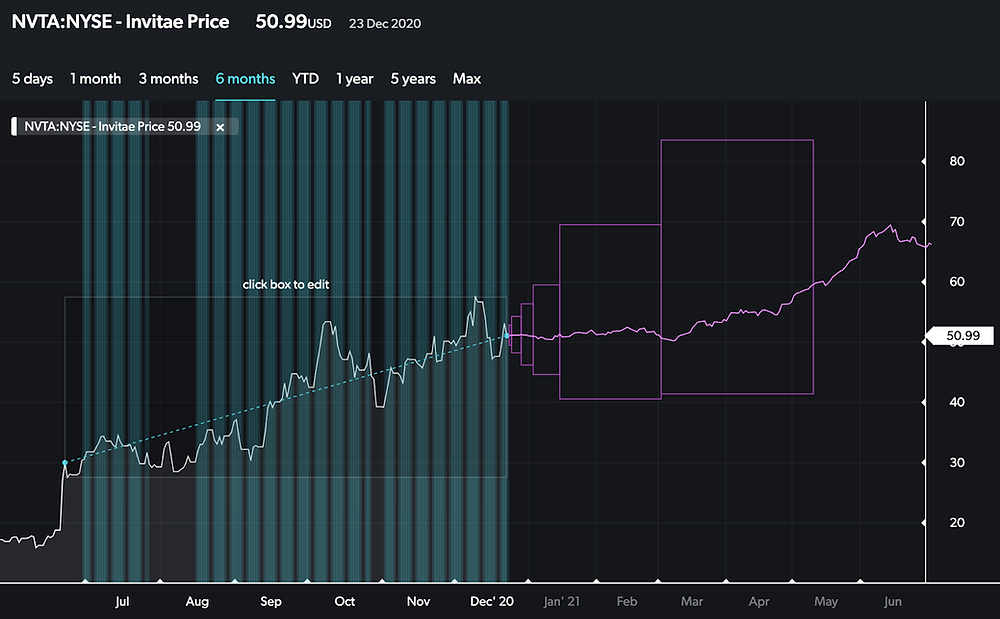Click the NVTA:NYSE - Invitae Price chart title

pos(121,22)
